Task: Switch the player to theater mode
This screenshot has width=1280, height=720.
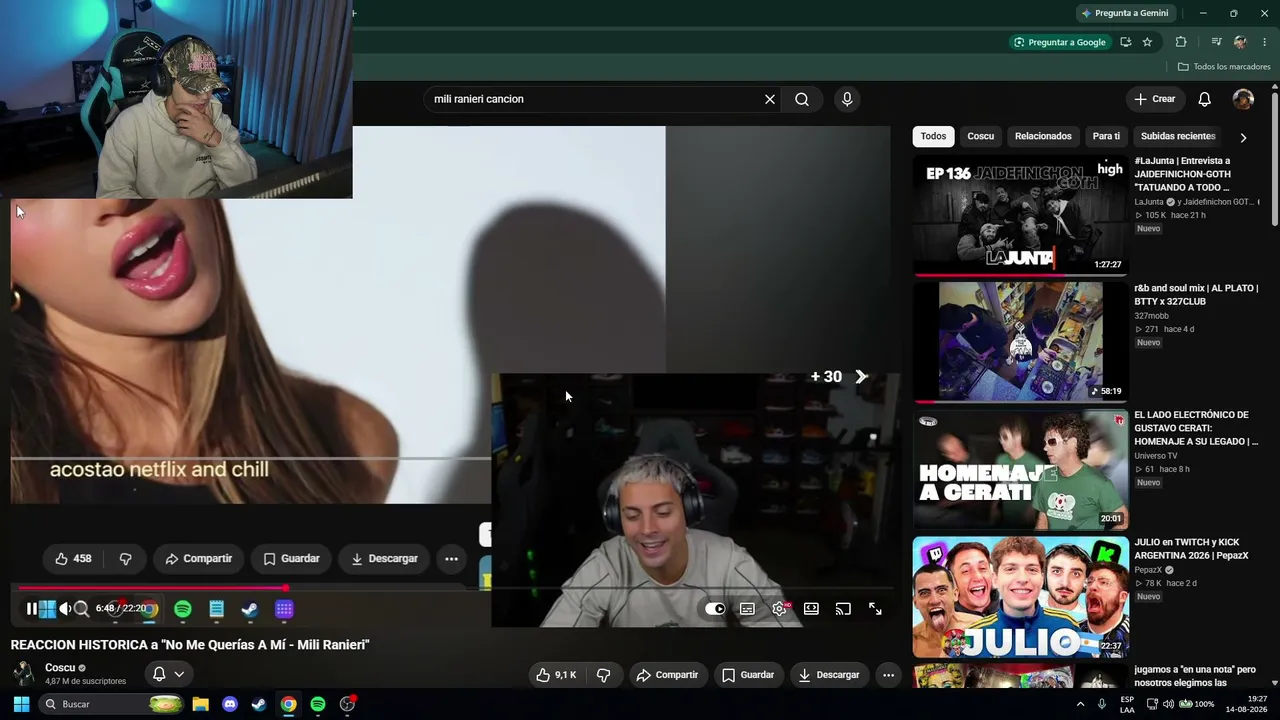Action: [x=811, y=609]
